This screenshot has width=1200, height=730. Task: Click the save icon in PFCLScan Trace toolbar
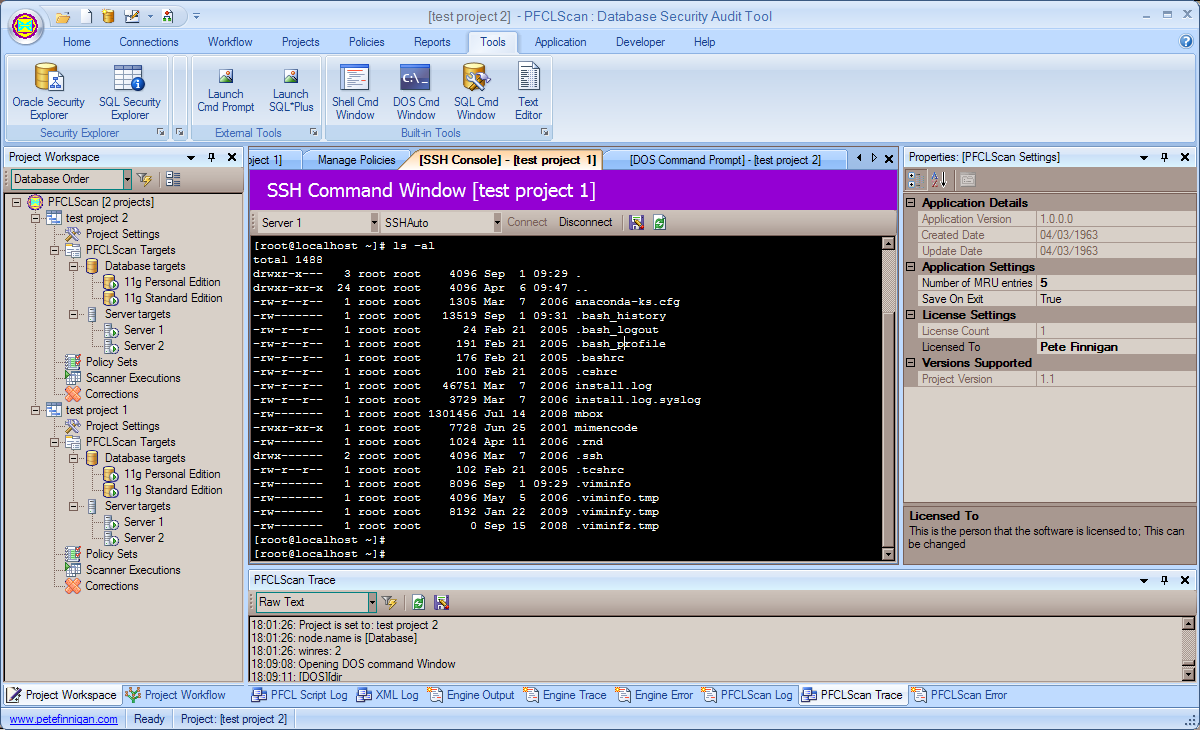coord(441,602)
